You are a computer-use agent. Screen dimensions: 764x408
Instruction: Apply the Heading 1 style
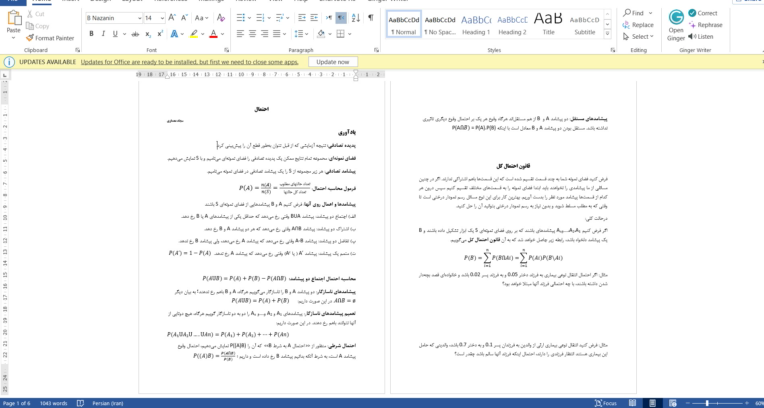tap(476, 25)
